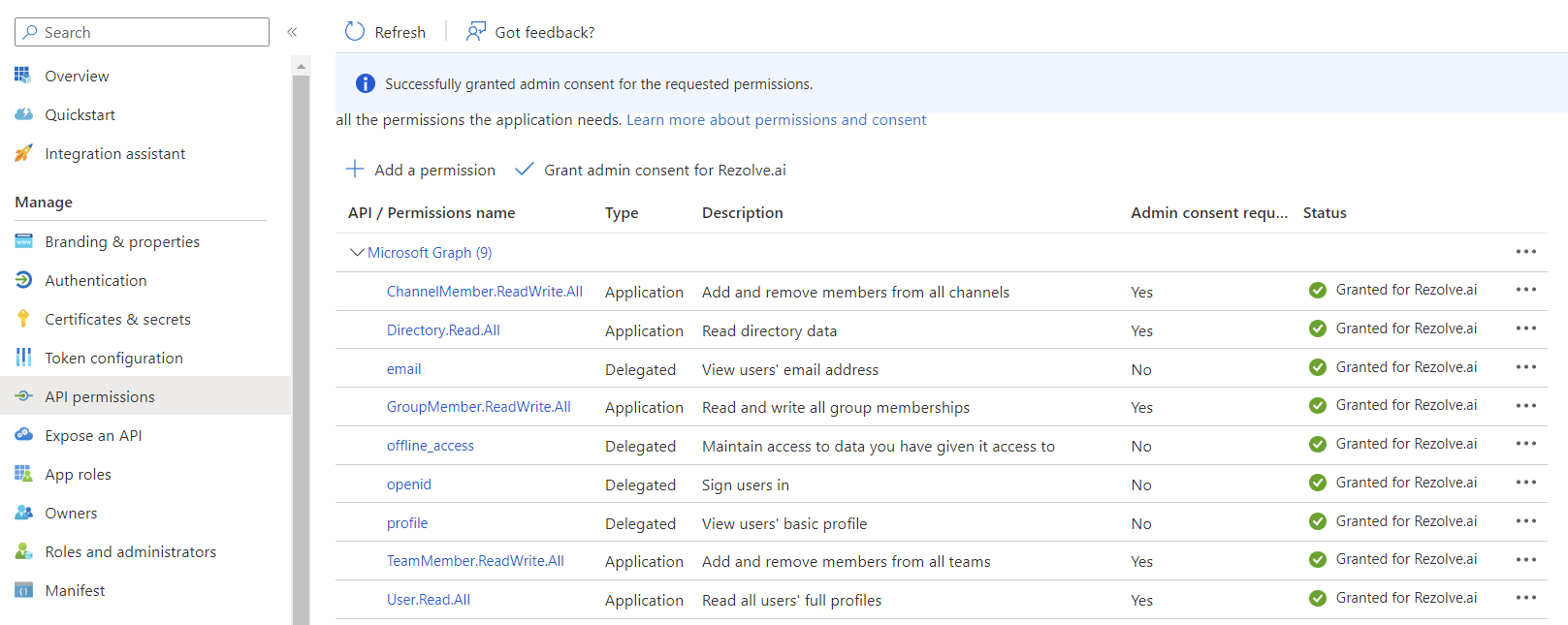Click the Integration assistant rocket icon
This screenshot has height=625, width=1568.
(x=23, y=153)
